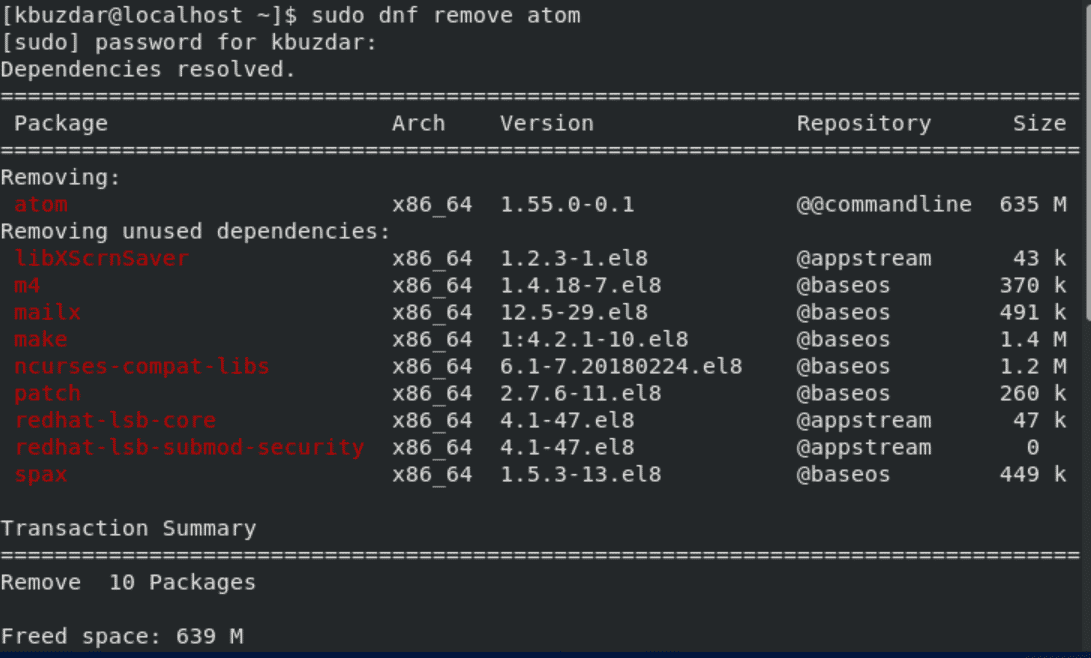Click the patch package entry
1091x658 pixels.
tap(47, 394)
